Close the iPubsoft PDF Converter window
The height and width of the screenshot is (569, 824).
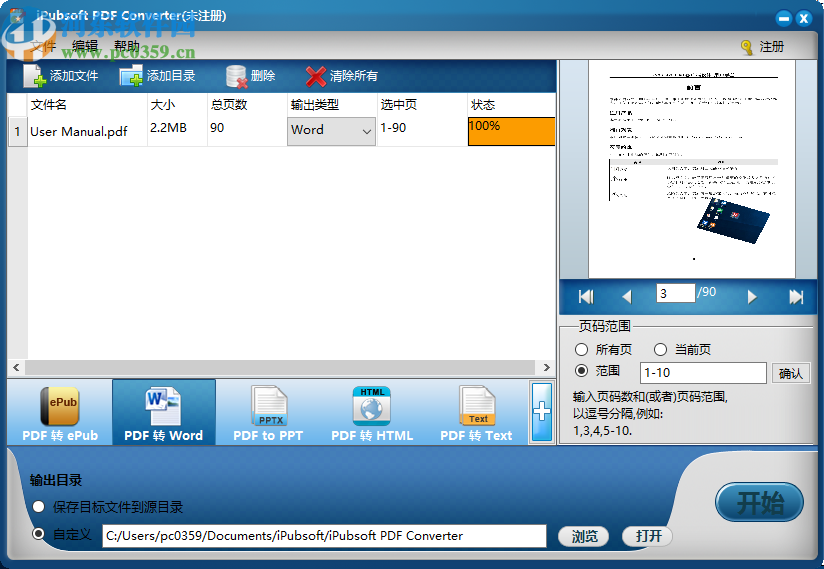pyautogui.click(x=804, y=18)
